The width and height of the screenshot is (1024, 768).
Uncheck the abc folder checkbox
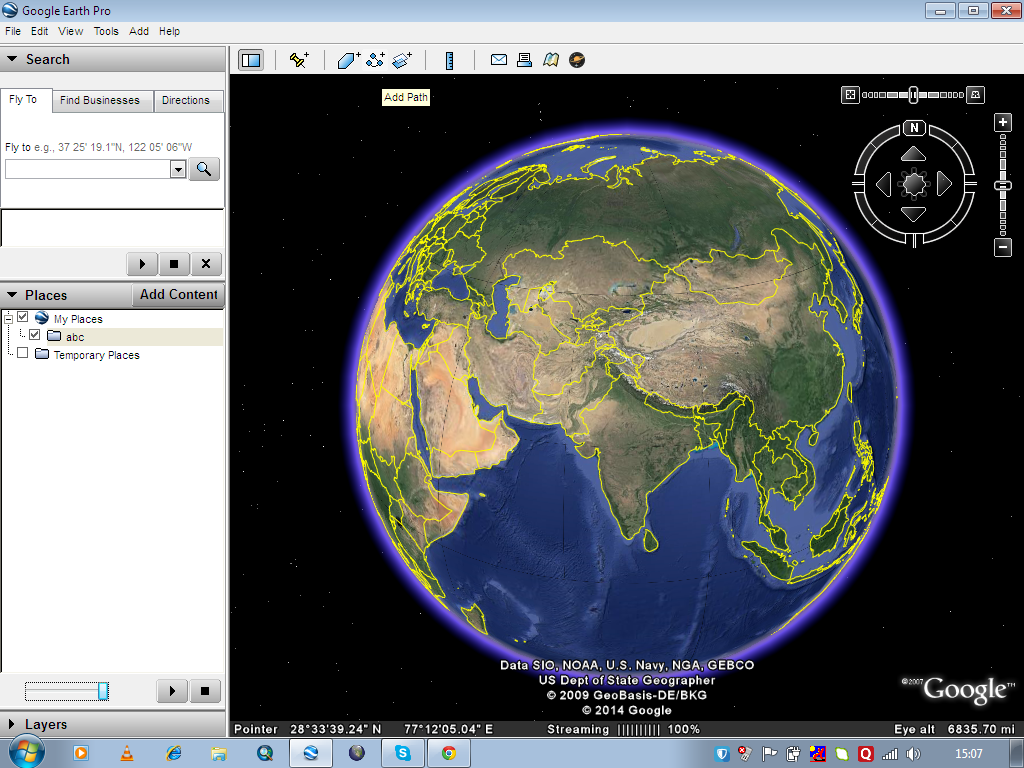tap(34, 337)
